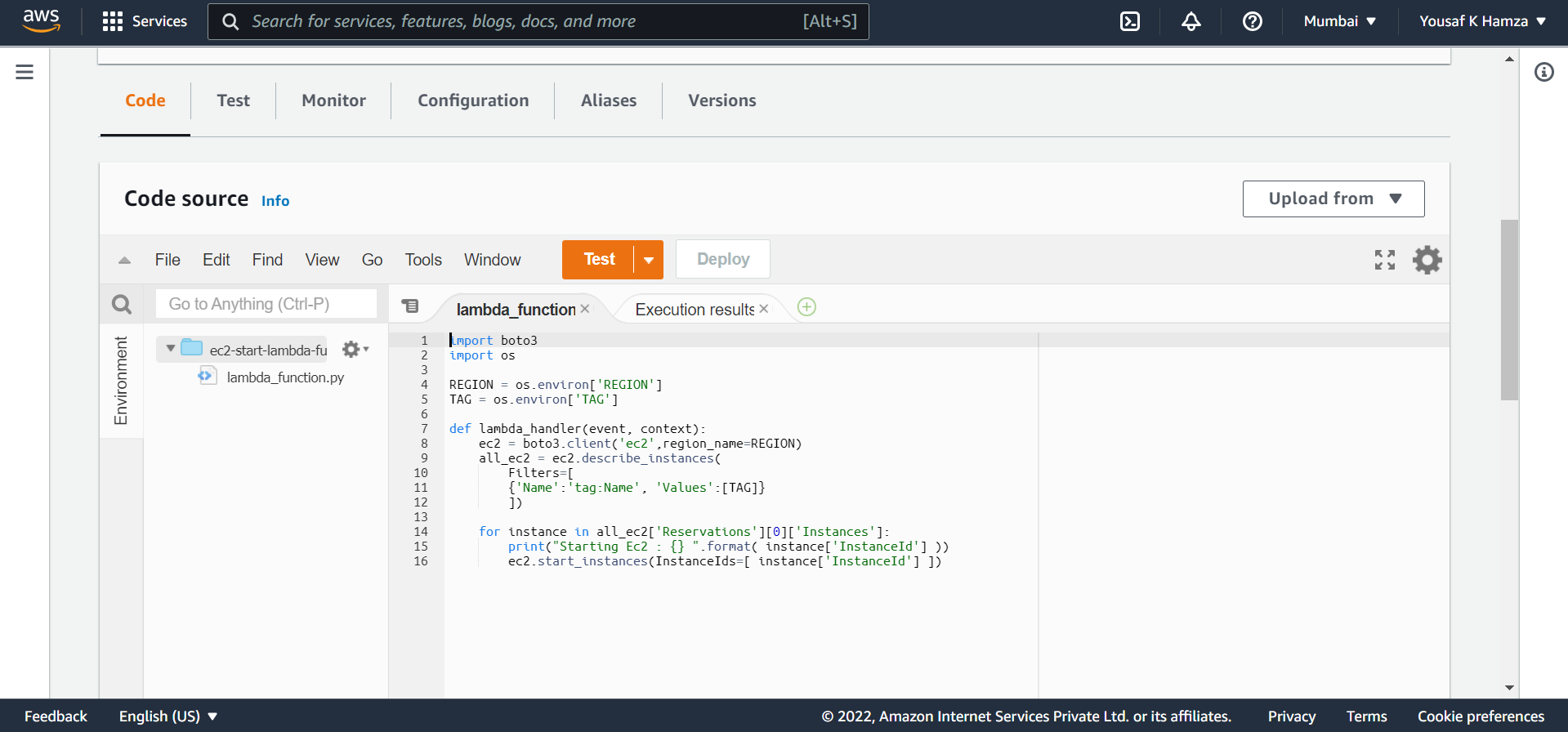Viewport: 1568px width, 732px height.
Task: Click the 'def lambda_handler(event, context):' line
Action: pos(577,429)
